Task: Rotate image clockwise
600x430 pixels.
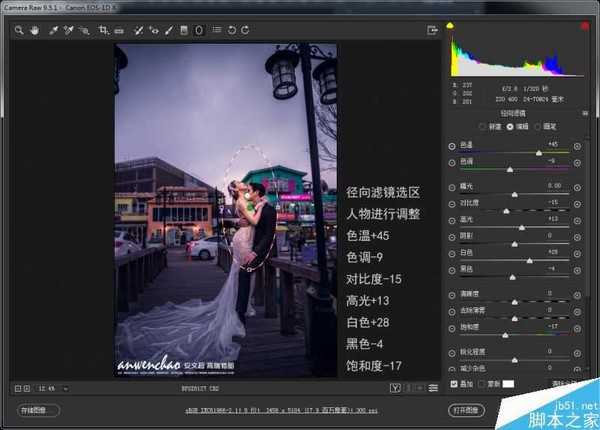Action: coord(245,31)
